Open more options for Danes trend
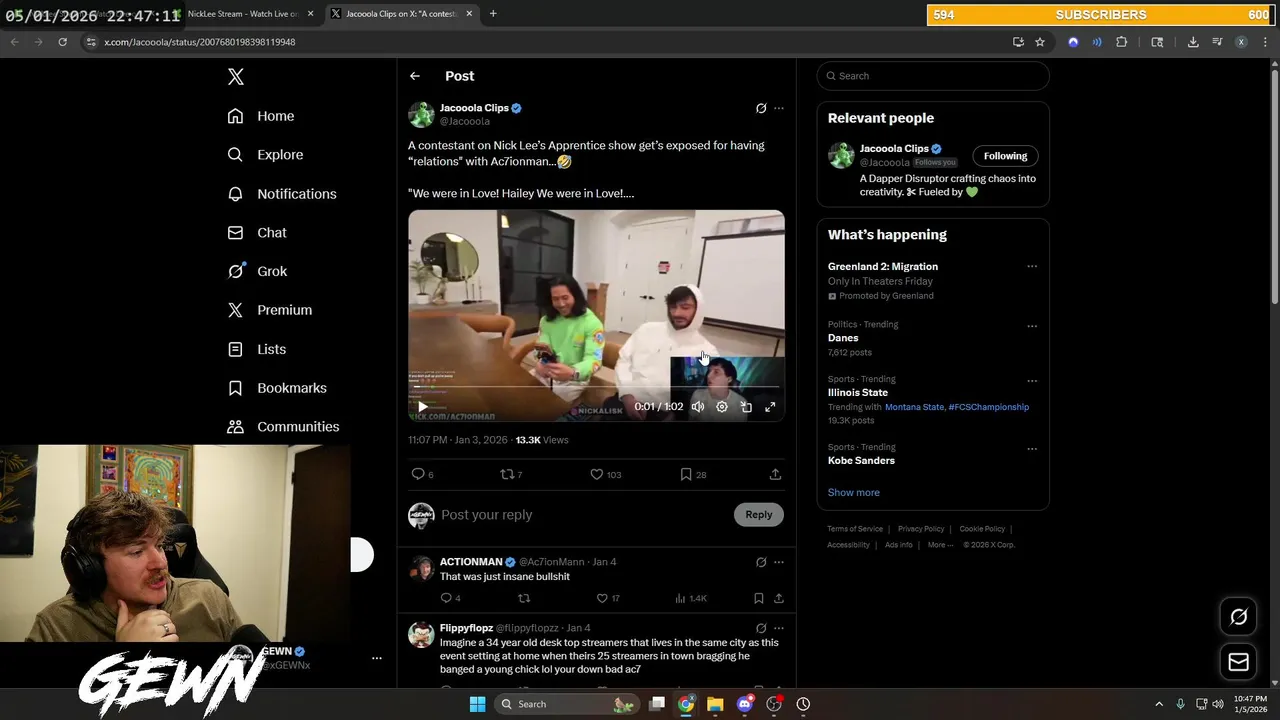Viewport: 1280px width, 720px height. click(x=1032, y=326)
